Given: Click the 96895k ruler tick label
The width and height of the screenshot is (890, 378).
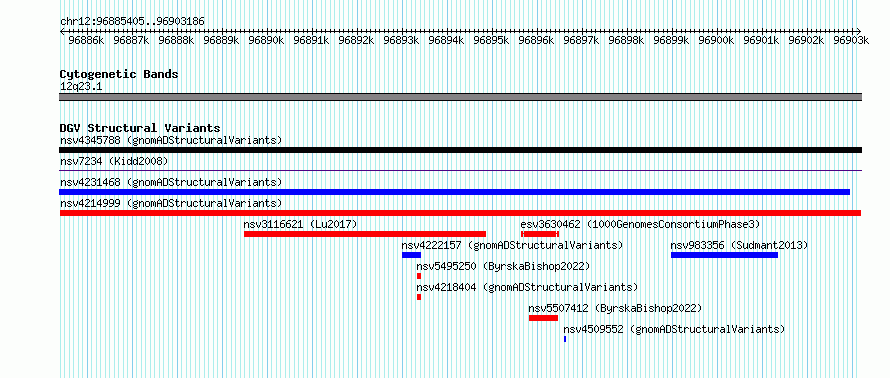Looking at the screenshot, I should (x=492, y=40).
